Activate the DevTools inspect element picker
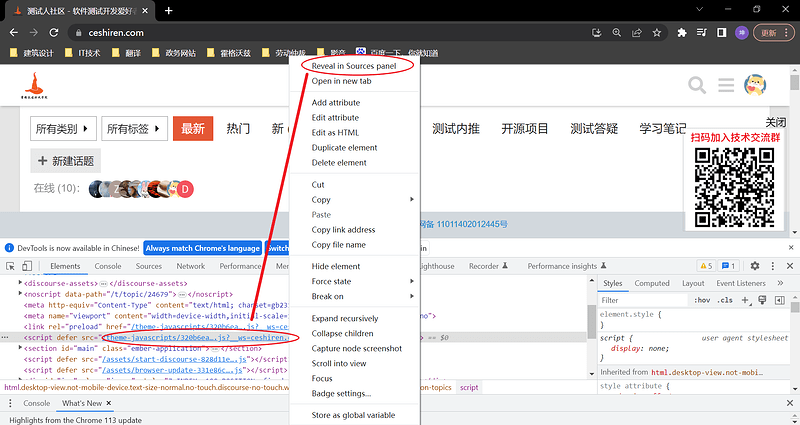 [x=10, y=266]
